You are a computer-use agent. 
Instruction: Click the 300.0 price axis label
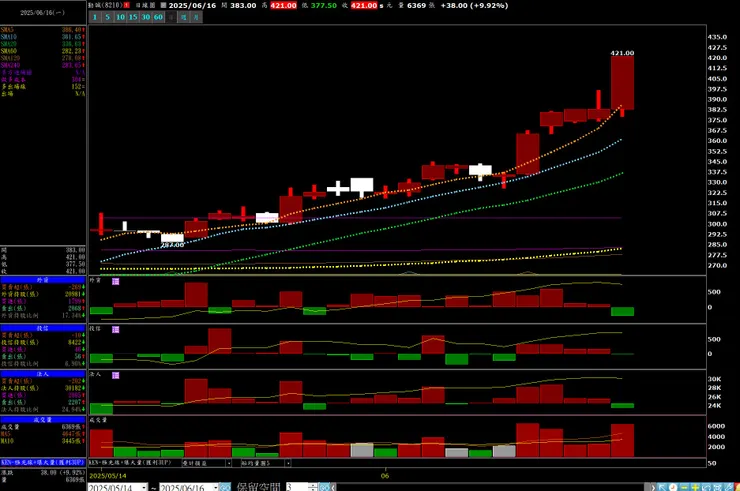click(x=717, y=224)
